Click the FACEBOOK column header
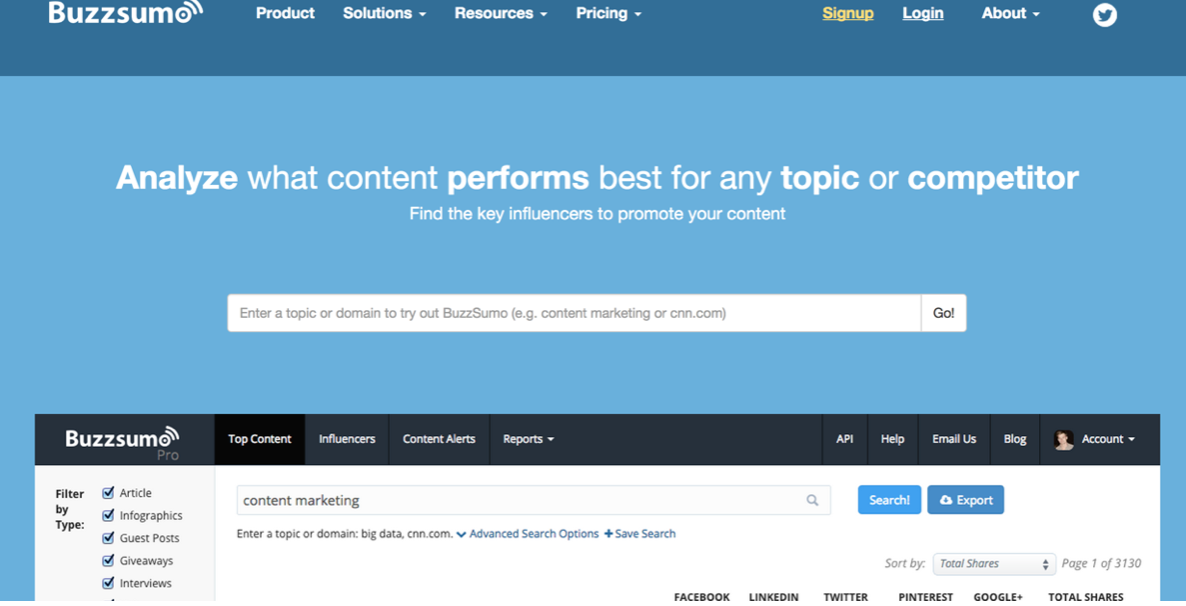Image resolution: width=1186 pixels, height=606 pixels. pos(702,597)
